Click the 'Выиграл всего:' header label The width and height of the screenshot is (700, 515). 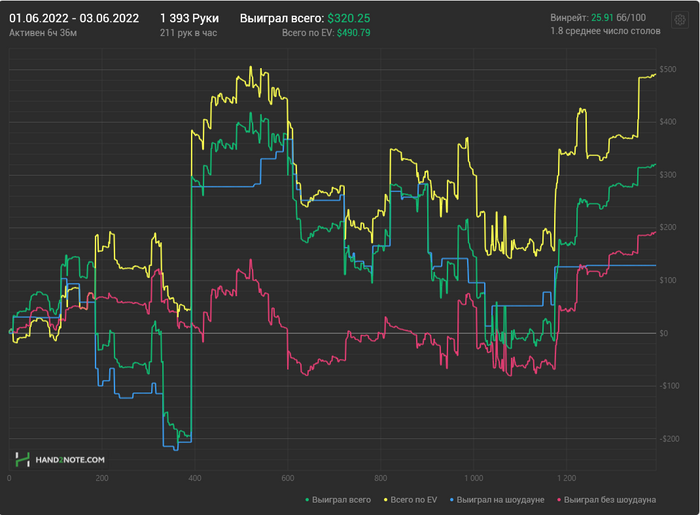pos(282,18)
